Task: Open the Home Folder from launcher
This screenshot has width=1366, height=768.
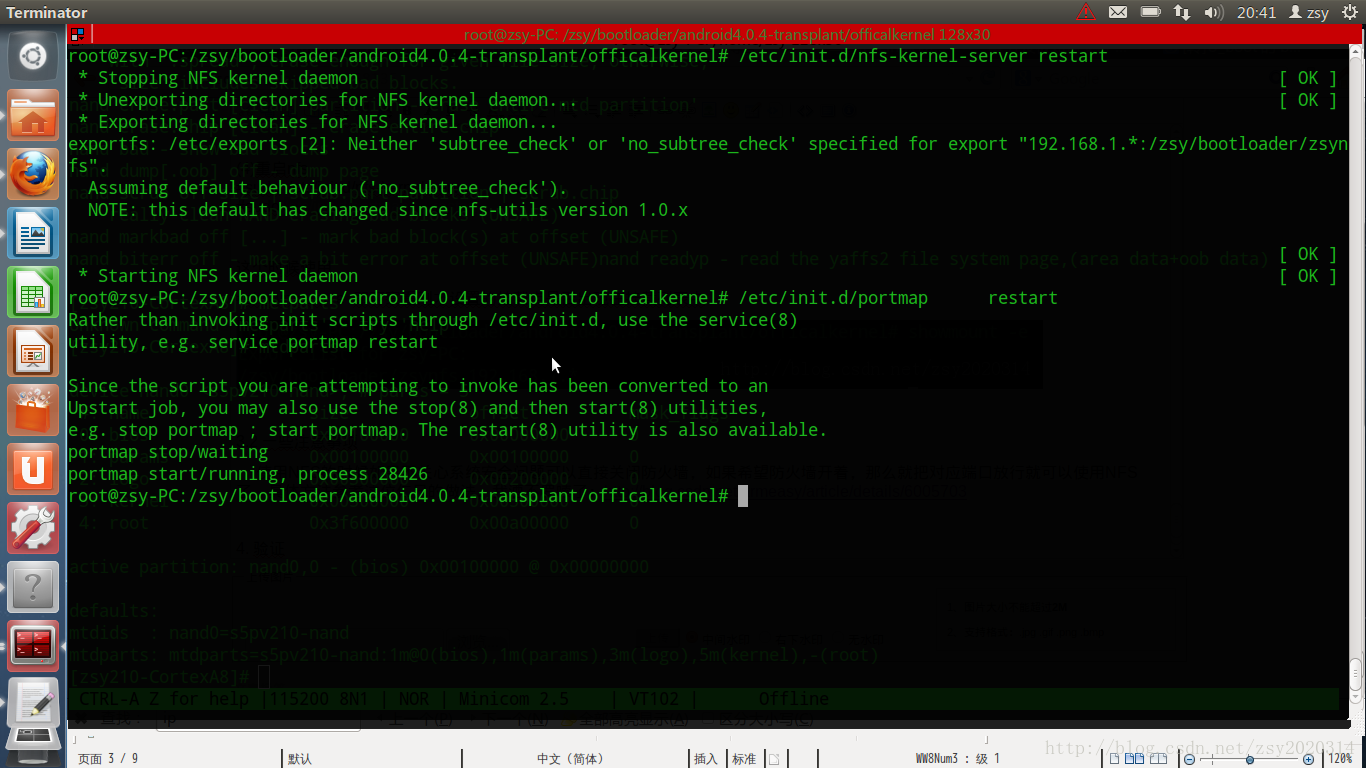Action: point(33,116)
